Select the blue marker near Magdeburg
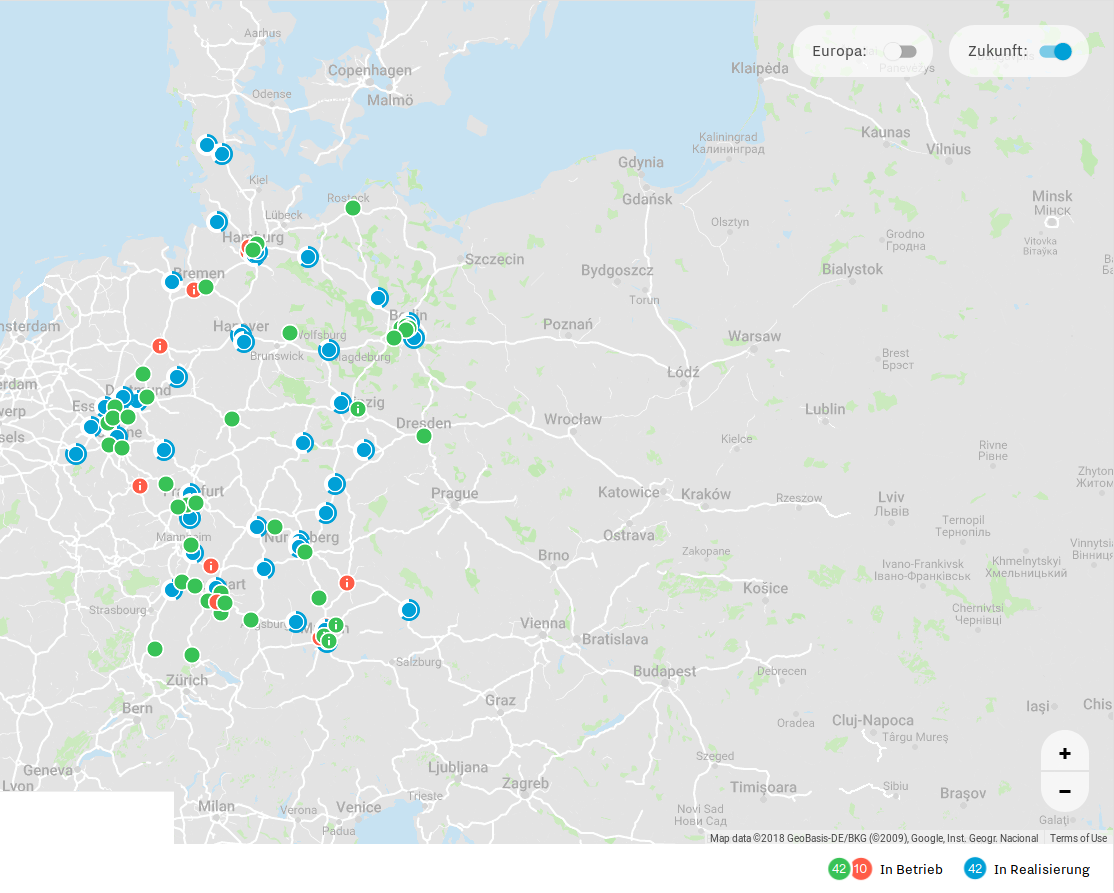 coord(328,350)
